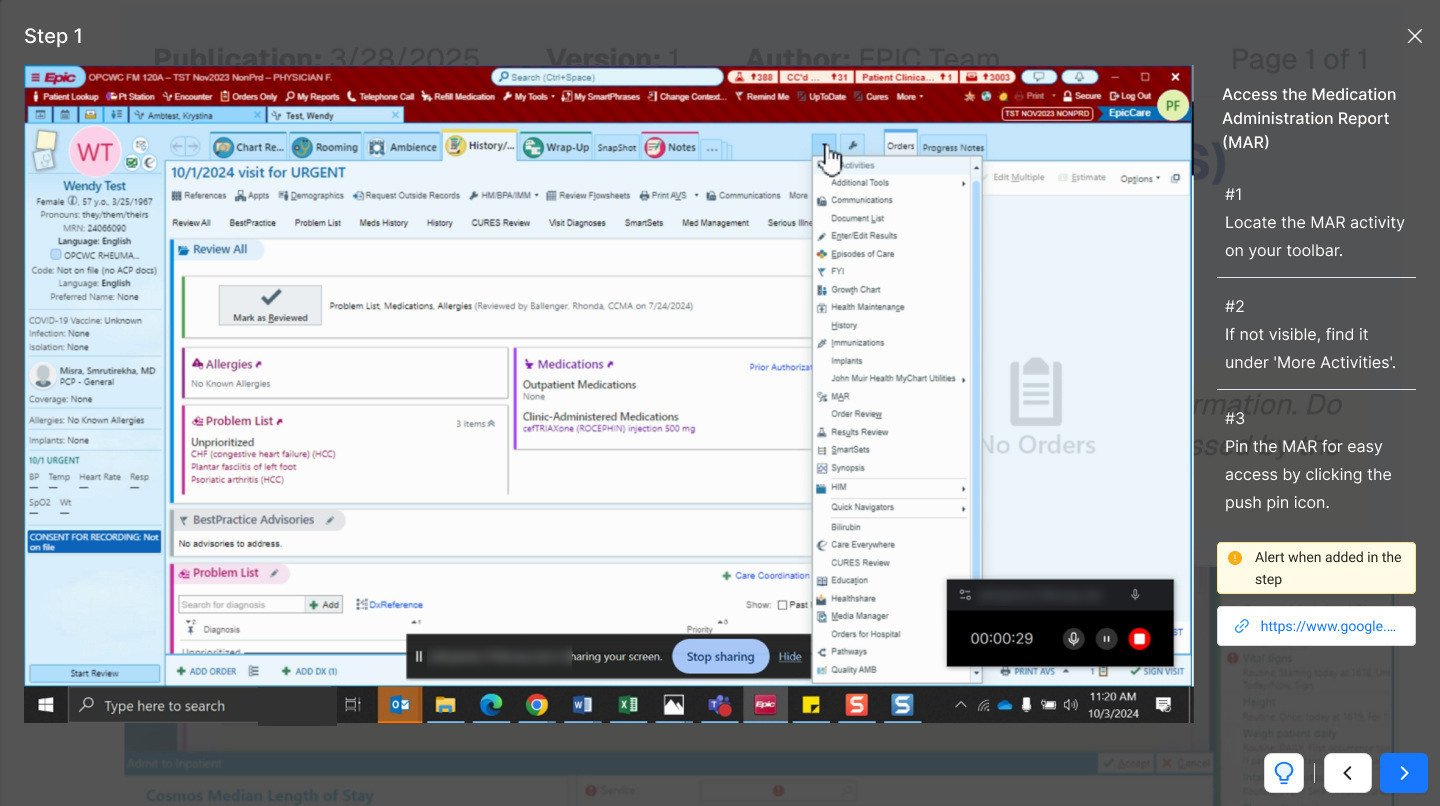This screenshot has height=806, width=1440.
Task: Click the Search (Ctrl+Space) field
Action: tap(607, 77)
